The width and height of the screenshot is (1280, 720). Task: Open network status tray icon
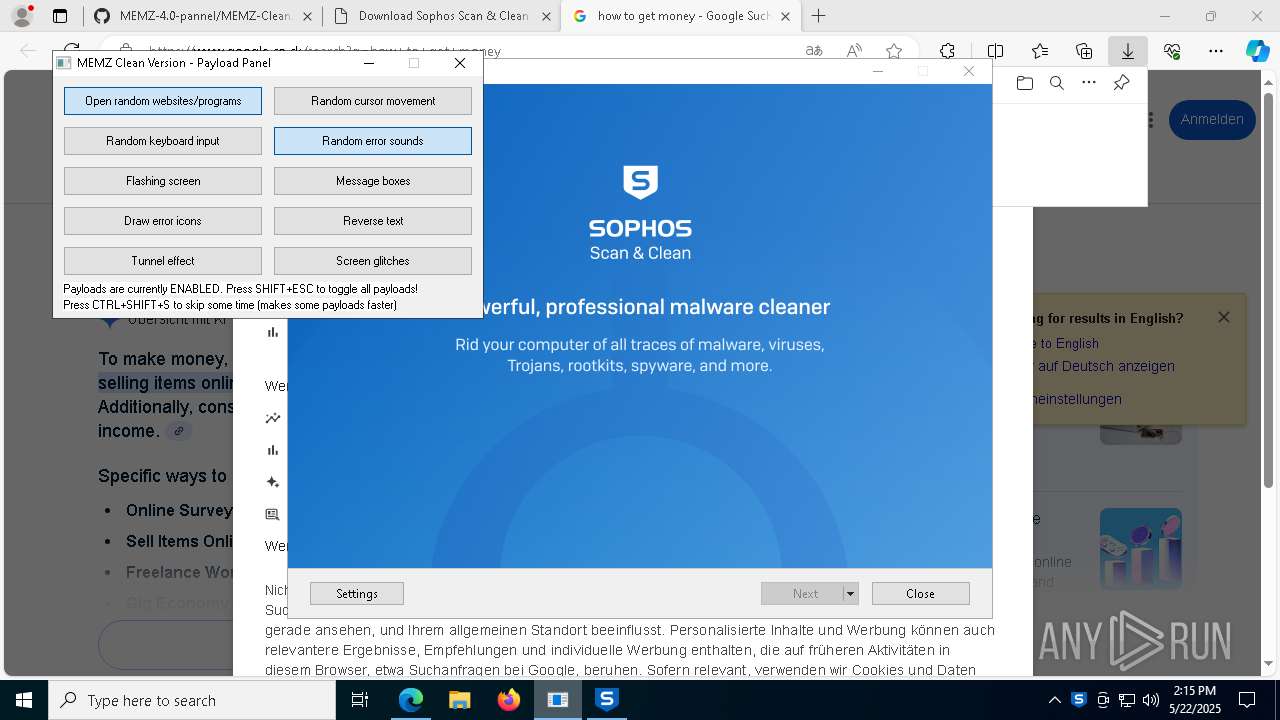tap(1127, 700)
